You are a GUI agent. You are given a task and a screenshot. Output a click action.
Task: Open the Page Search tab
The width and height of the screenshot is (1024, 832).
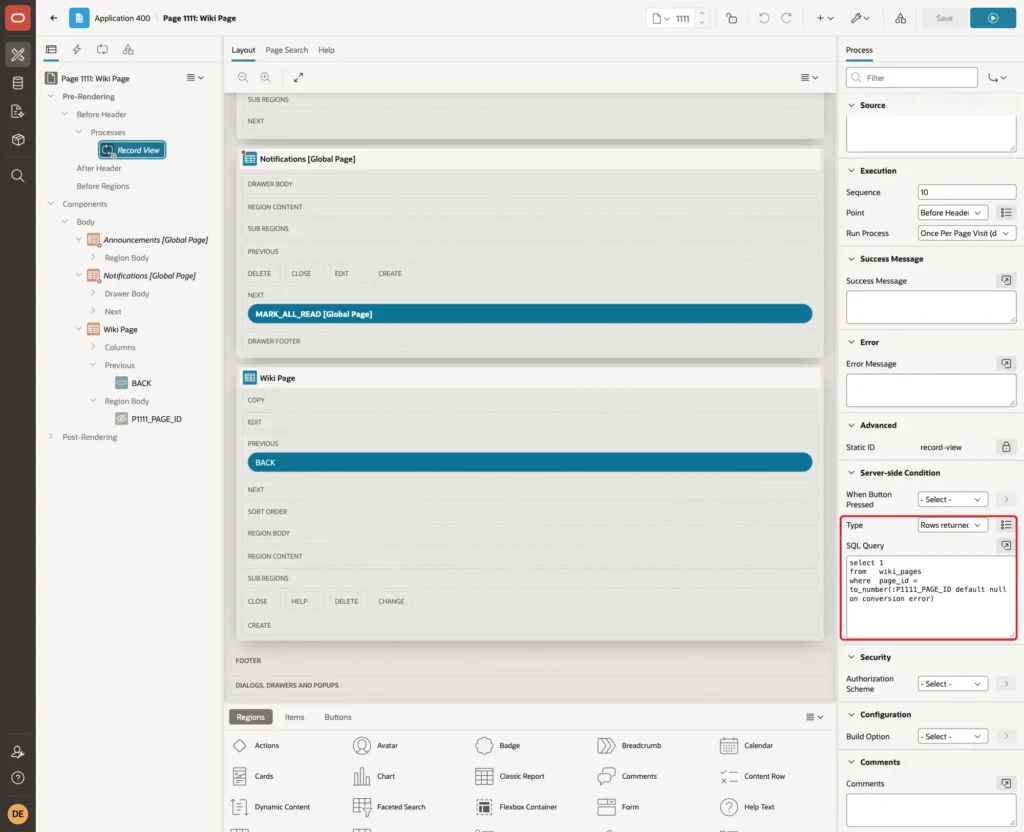(x=286, y=50)
